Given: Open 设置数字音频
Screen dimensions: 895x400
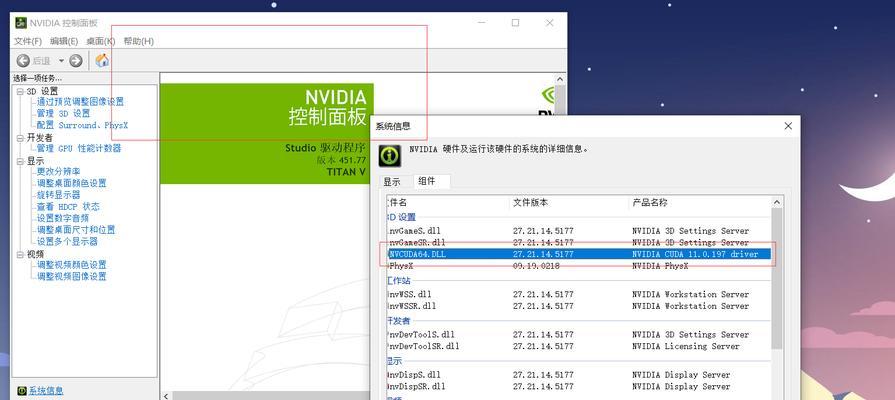Looking at the screenshot, I should (x=63, y=218).
